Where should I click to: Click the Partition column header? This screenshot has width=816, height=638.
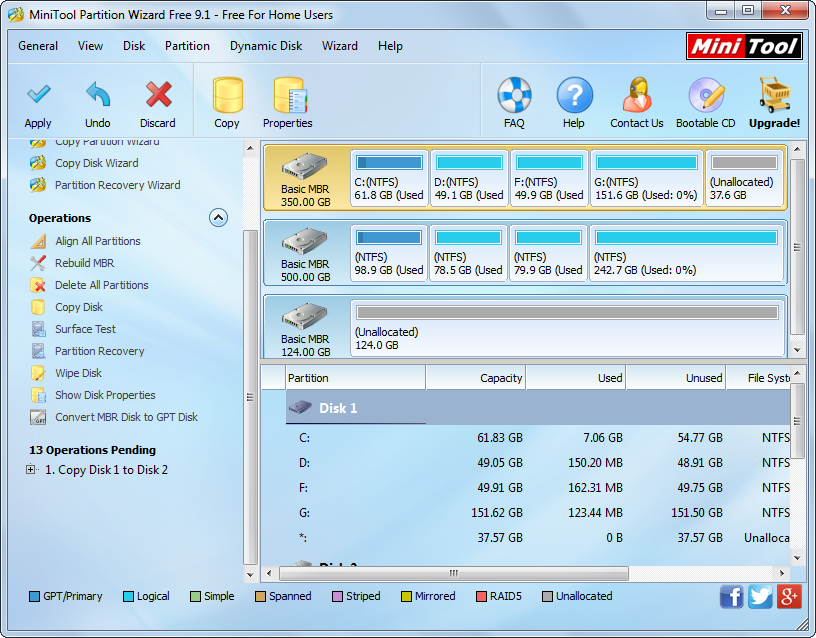tap(356, 378)
